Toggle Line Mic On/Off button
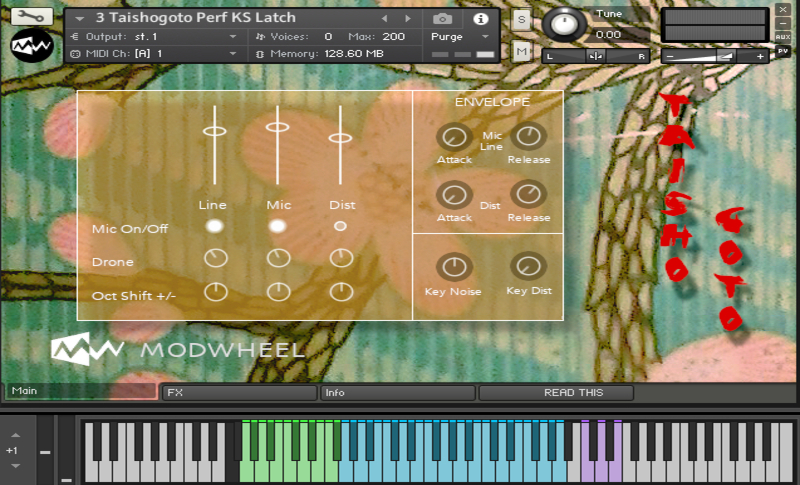 [214, 226]
